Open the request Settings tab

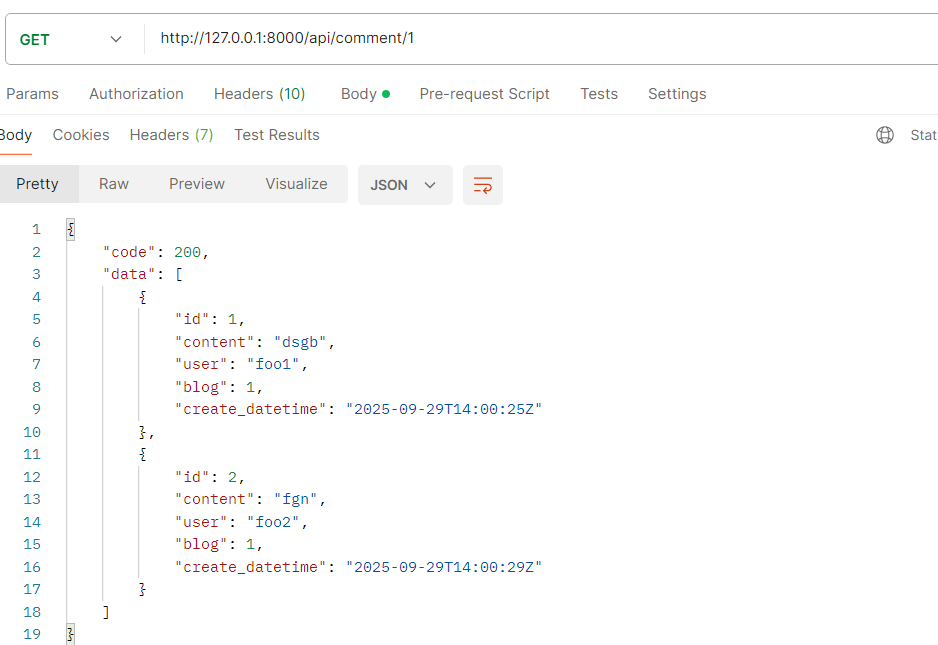click(x=677, y=94)
